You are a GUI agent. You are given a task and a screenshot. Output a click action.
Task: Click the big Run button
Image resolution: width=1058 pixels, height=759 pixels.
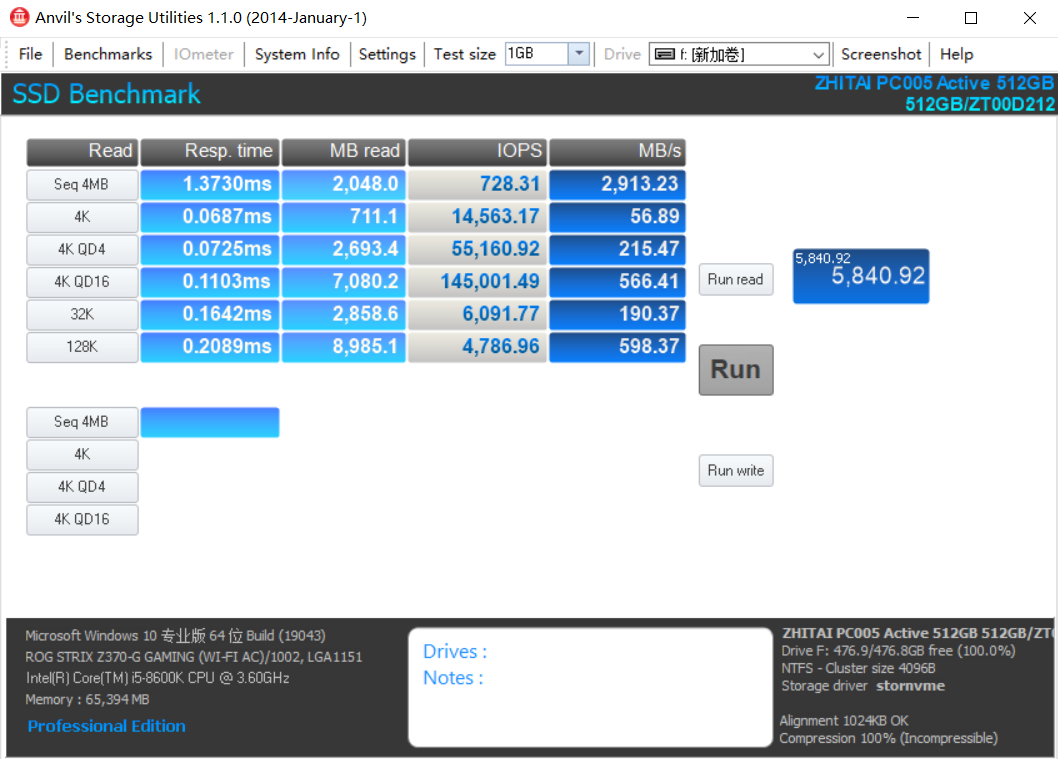tap(735, 370)
